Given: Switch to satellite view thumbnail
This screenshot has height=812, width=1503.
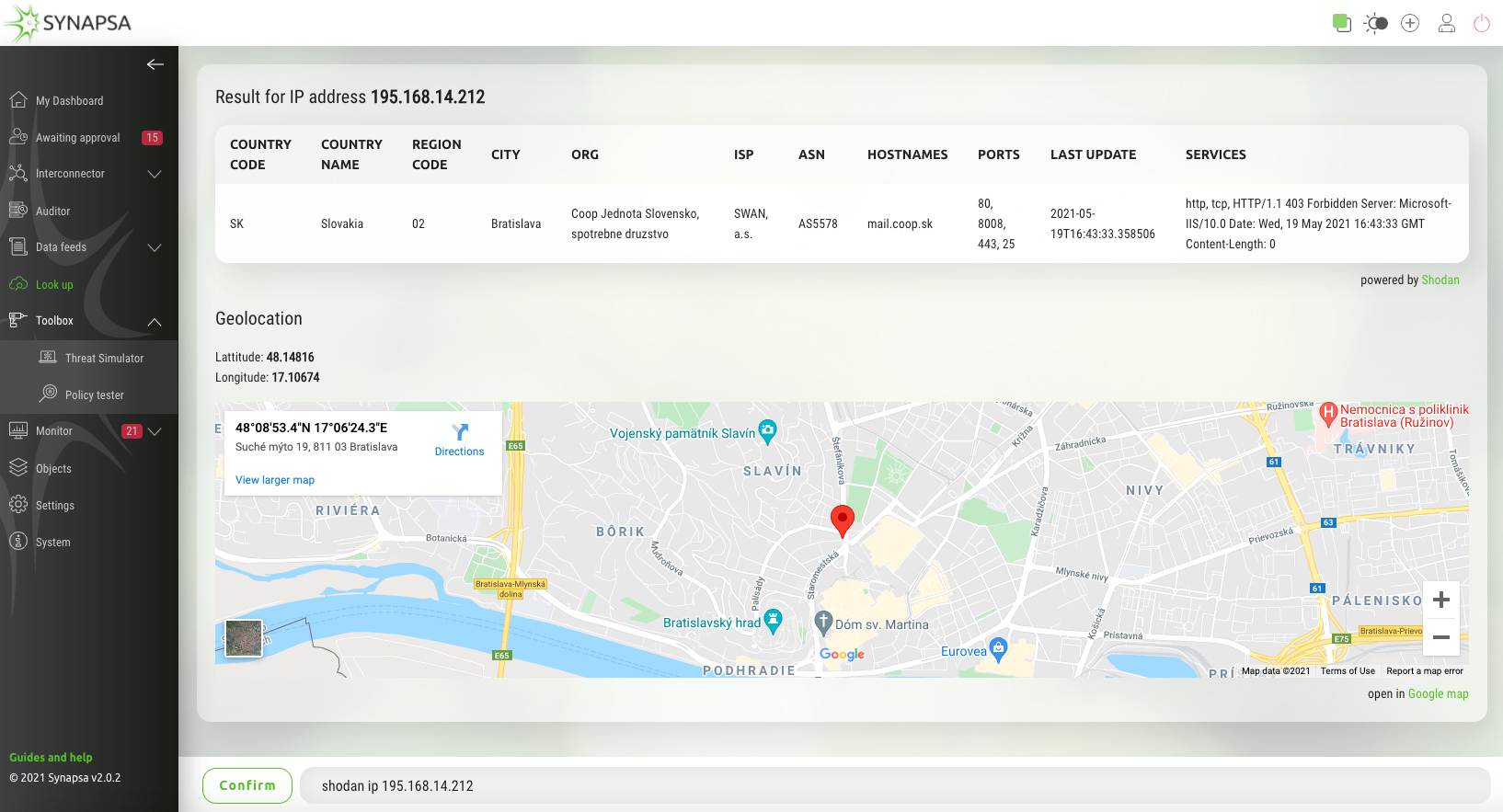Looking at the screenshot, I should tap(244, 638).
